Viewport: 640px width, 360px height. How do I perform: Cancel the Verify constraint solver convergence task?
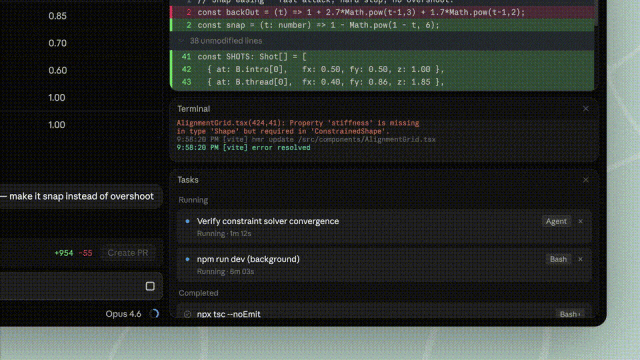pyautogui.click(x=580, y=221)
